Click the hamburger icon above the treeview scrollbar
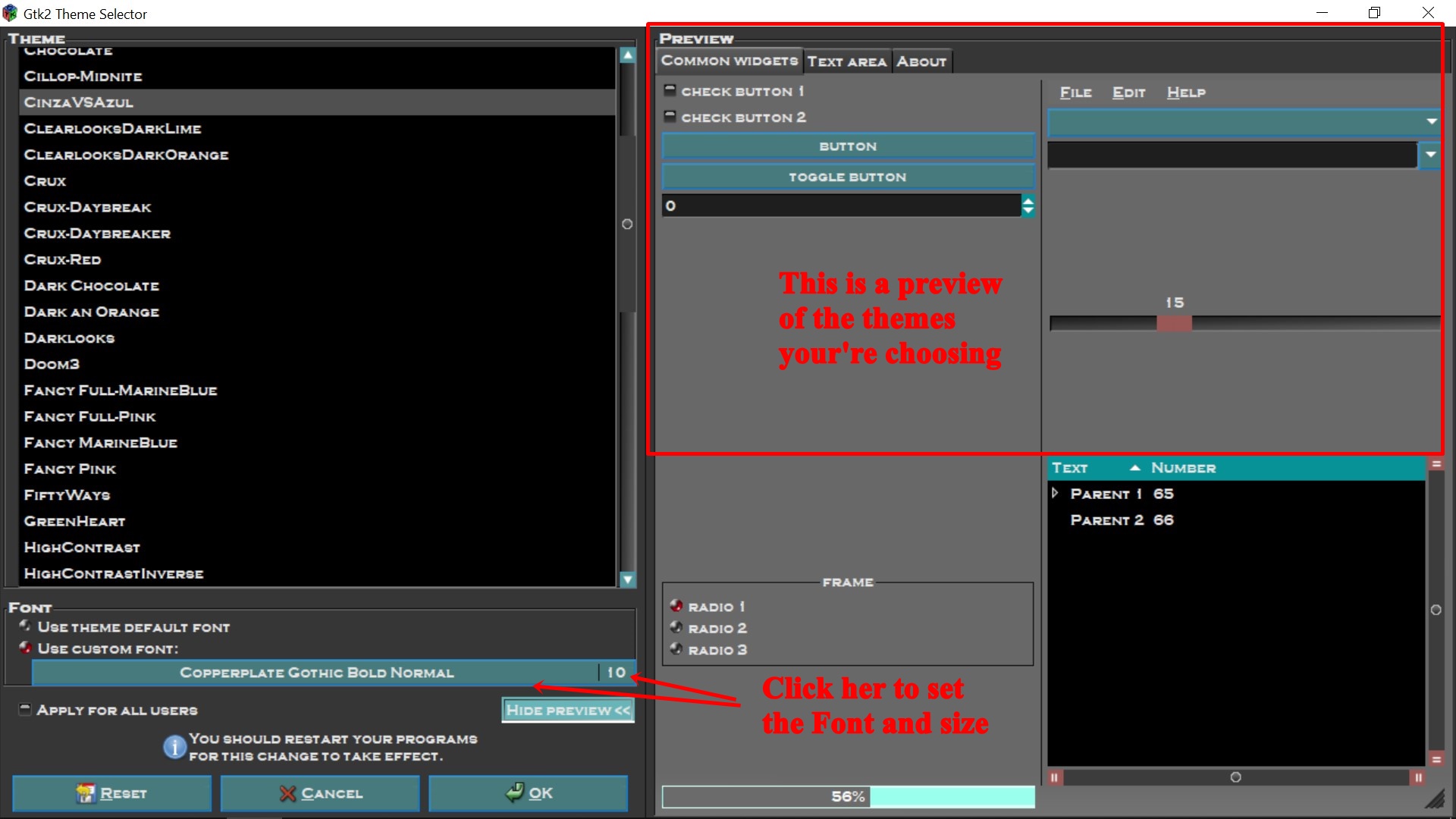 (x=1437, y=463)
